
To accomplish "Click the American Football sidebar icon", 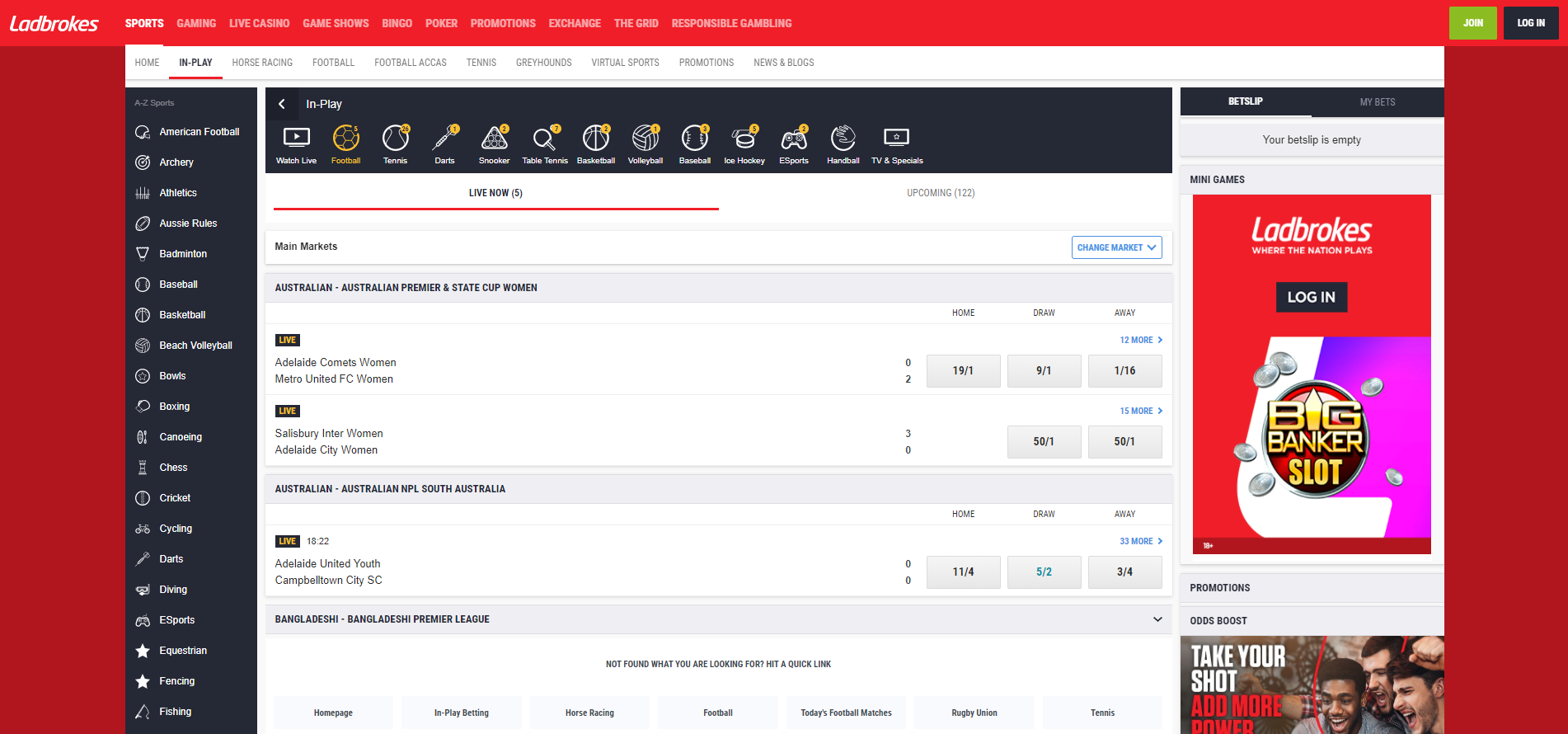I will [143, 132].
